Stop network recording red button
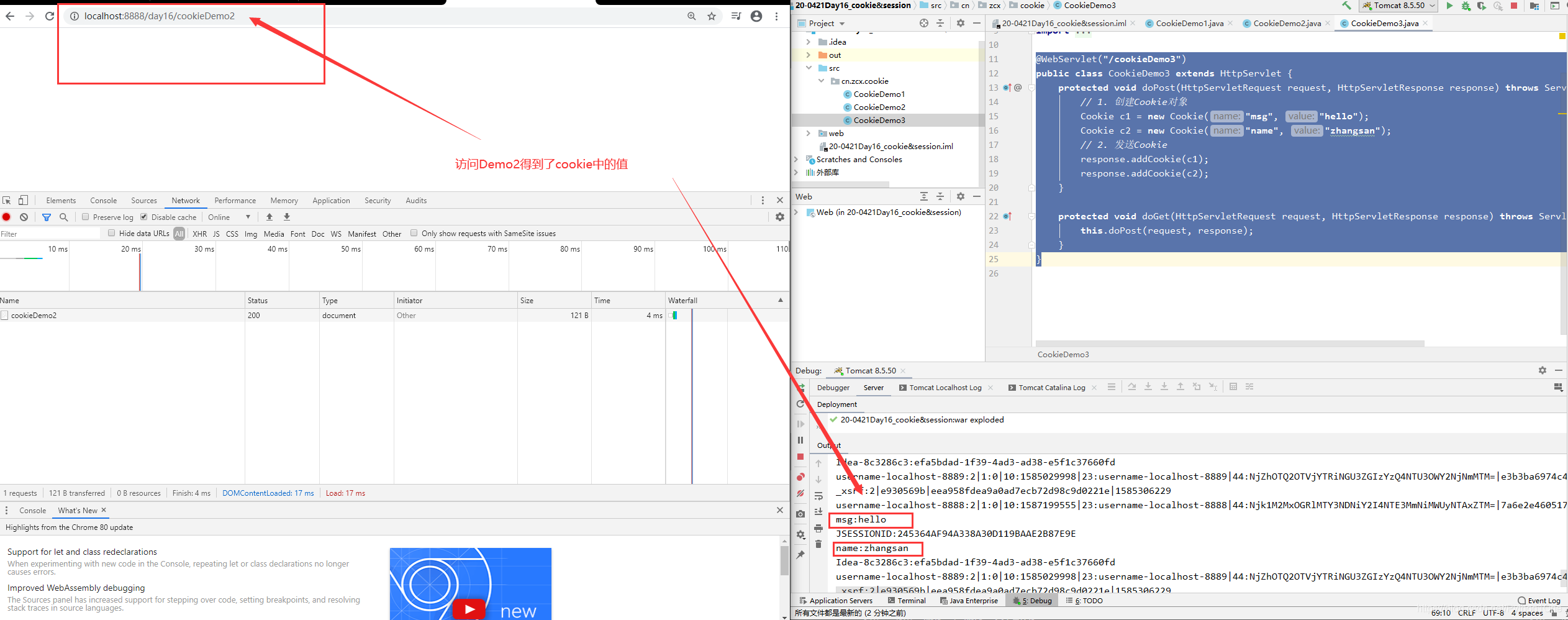This screenshot has width=1568, height=620. coord(6,217)
